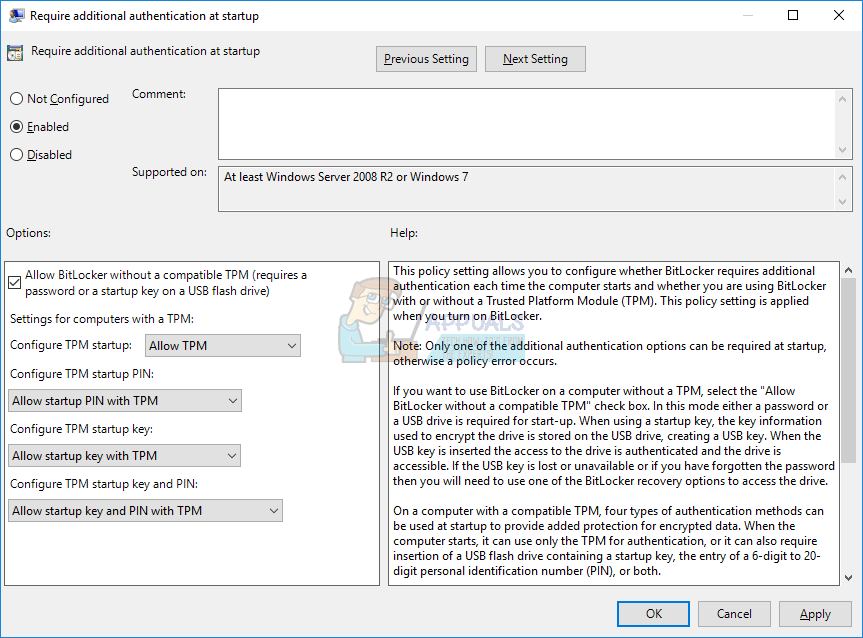This screenshot has height=638, width=863.
Task: Toggle Allow BitLocker without a compatible TPM checkbox
Action: coord(15,283)
